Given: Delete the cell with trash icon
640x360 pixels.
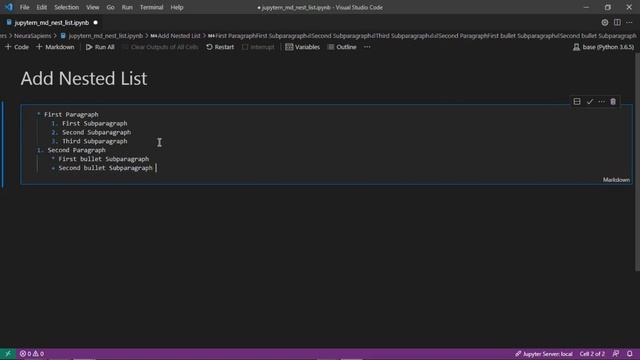Looking at the screenshot, I should click(x=613, y=102).
